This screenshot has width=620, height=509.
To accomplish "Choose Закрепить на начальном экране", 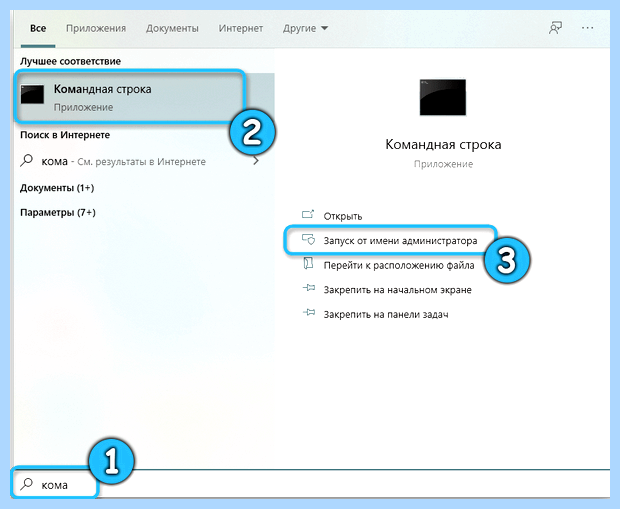I will pyautogui.click(x=397, y=290).
